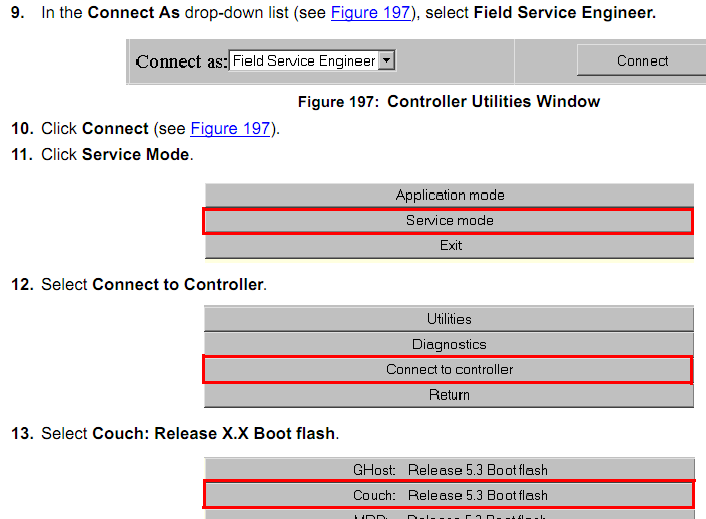
Task: Click Exit in the mode menu
Action: click(449, 245)
